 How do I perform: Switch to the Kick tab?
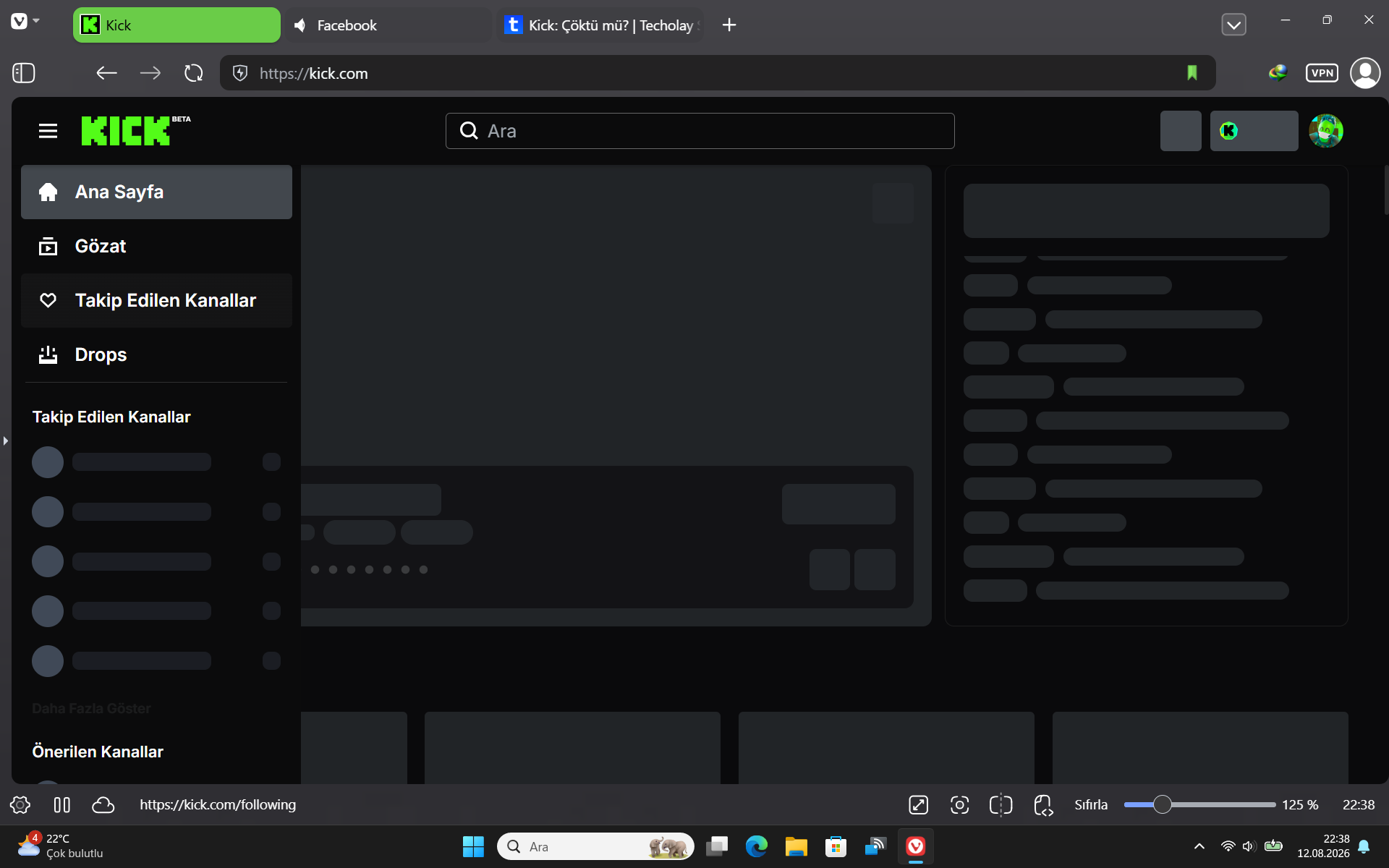[x=177, y=25]
